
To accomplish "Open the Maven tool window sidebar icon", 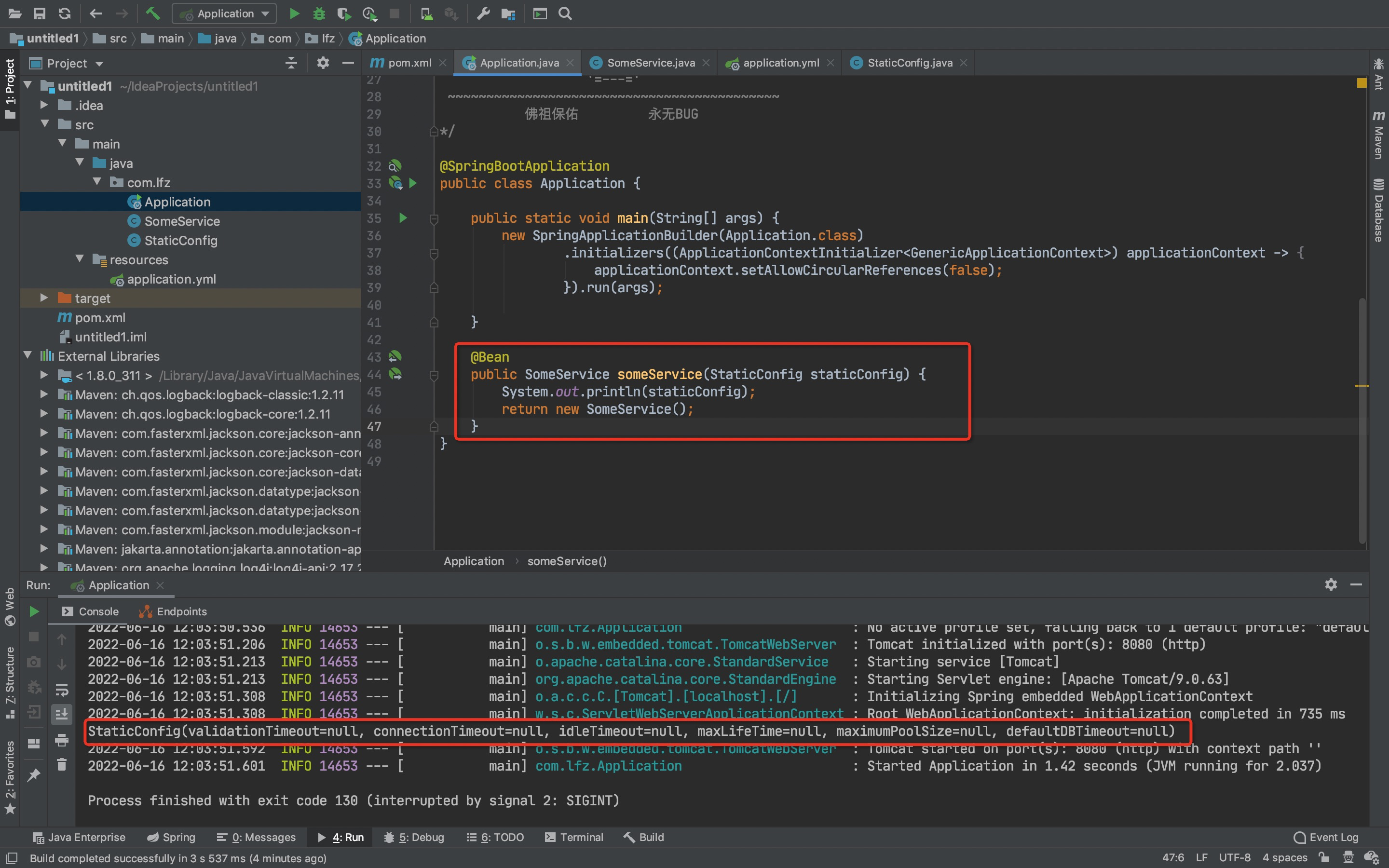I will (1379, 136).
